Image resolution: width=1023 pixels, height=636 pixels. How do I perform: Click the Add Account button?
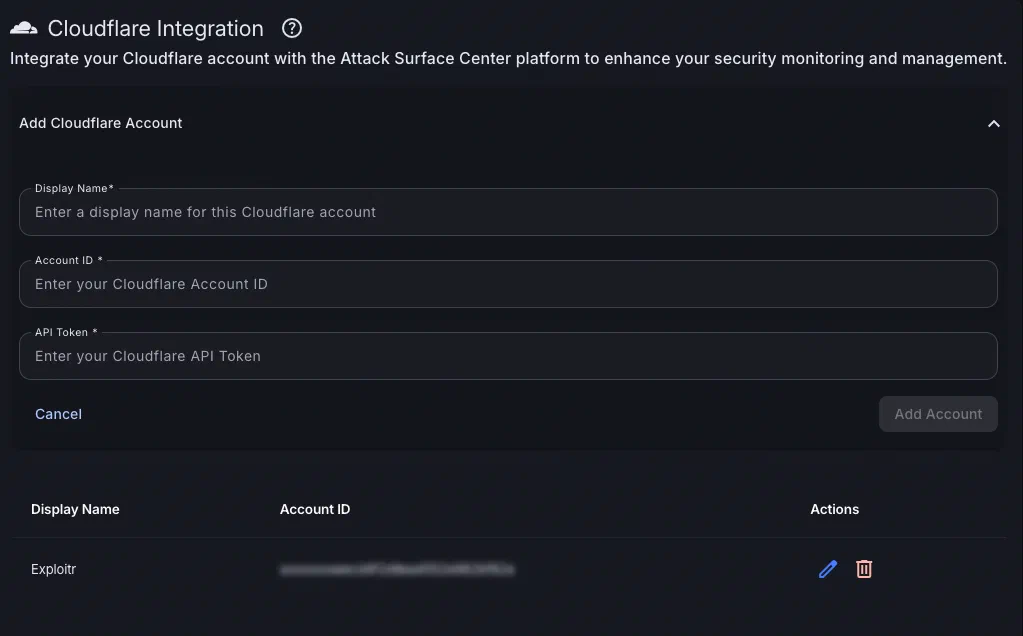coord(938,414)
